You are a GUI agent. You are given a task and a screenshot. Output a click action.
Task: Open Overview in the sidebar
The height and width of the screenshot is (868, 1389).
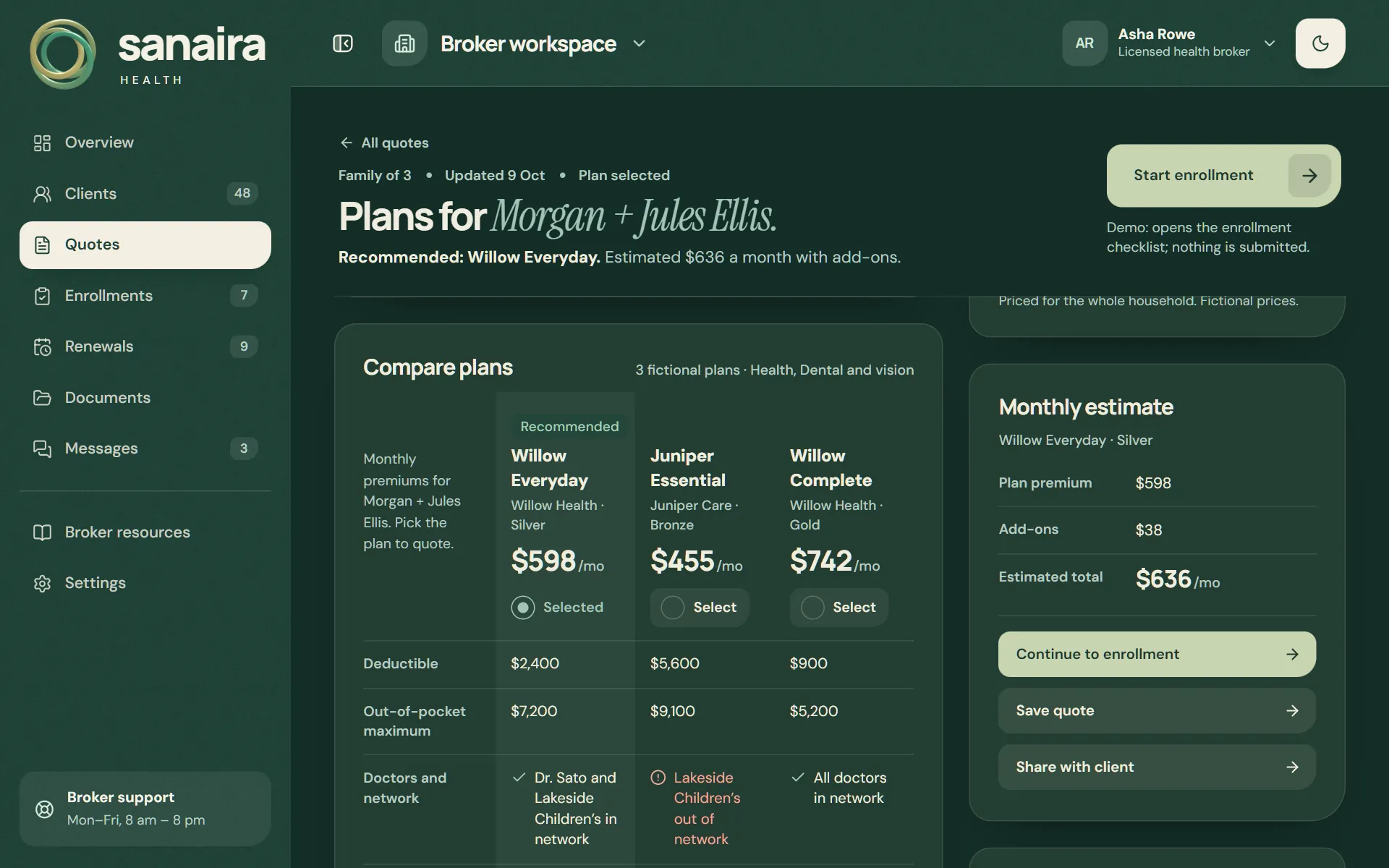click(x=145, y=142)
